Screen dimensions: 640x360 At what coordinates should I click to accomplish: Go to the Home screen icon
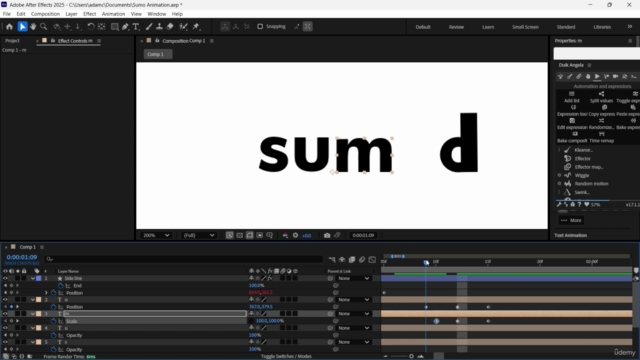tap(9, 27)
